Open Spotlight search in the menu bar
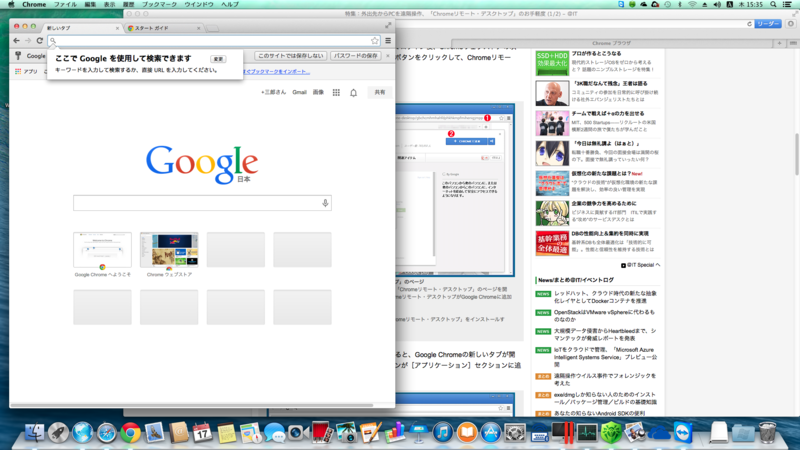The width and height of the screenshot is (800, 450). (x=773, y=4)
